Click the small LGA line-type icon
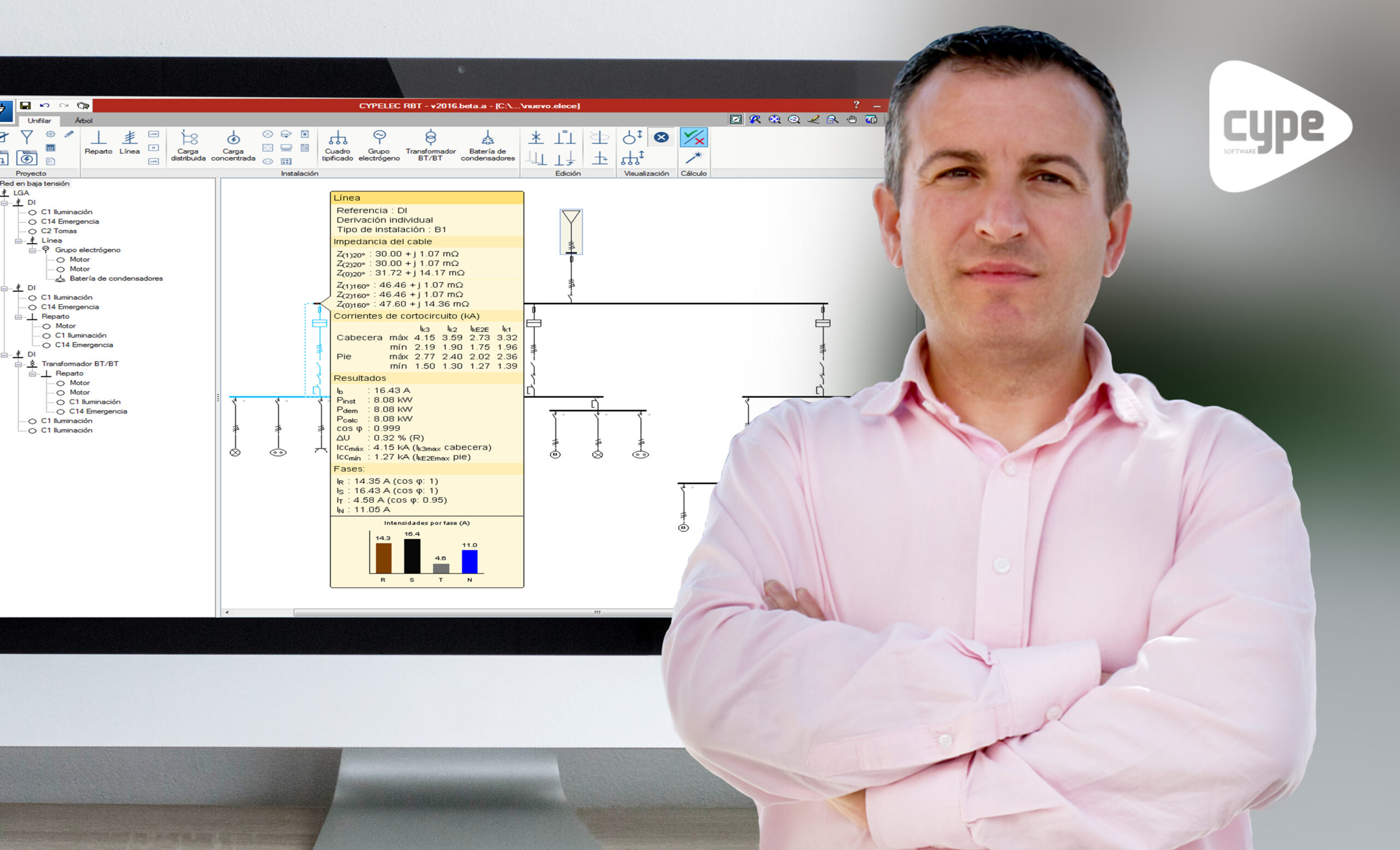The height and width of the screenshot is (850, 1400). point(154,134)
